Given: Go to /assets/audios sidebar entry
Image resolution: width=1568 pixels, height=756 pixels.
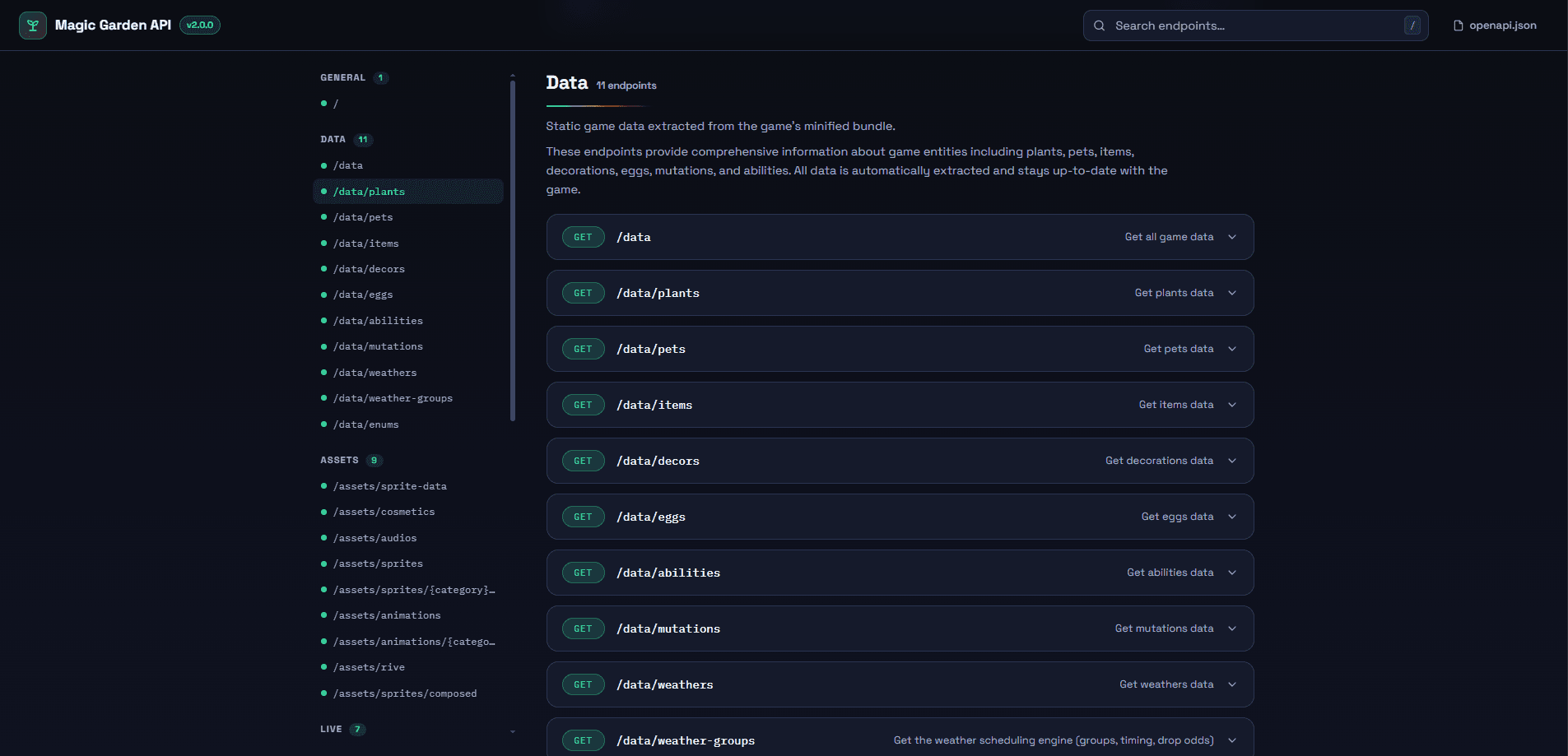Looking at the screenshot, I should point(408,538).
